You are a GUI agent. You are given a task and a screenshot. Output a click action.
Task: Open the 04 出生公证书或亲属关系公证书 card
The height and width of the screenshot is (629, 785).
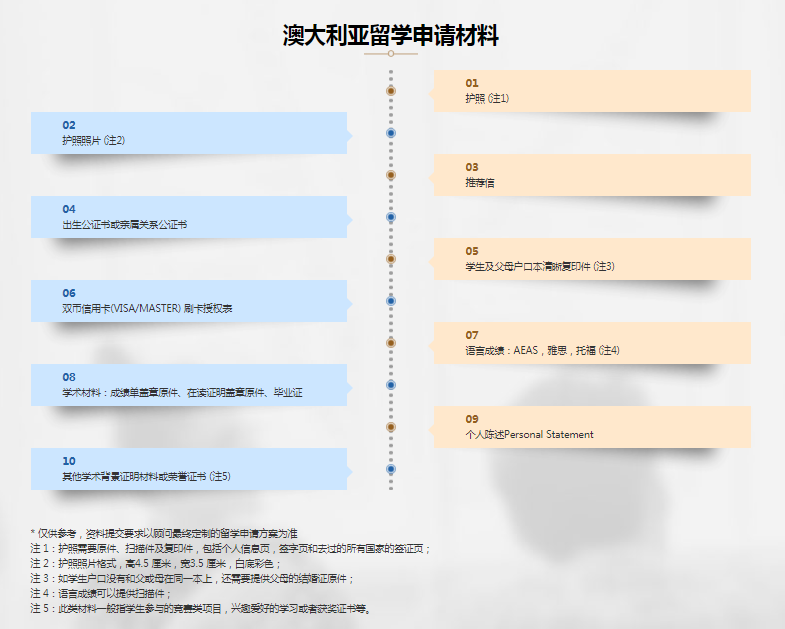(189, 217)
